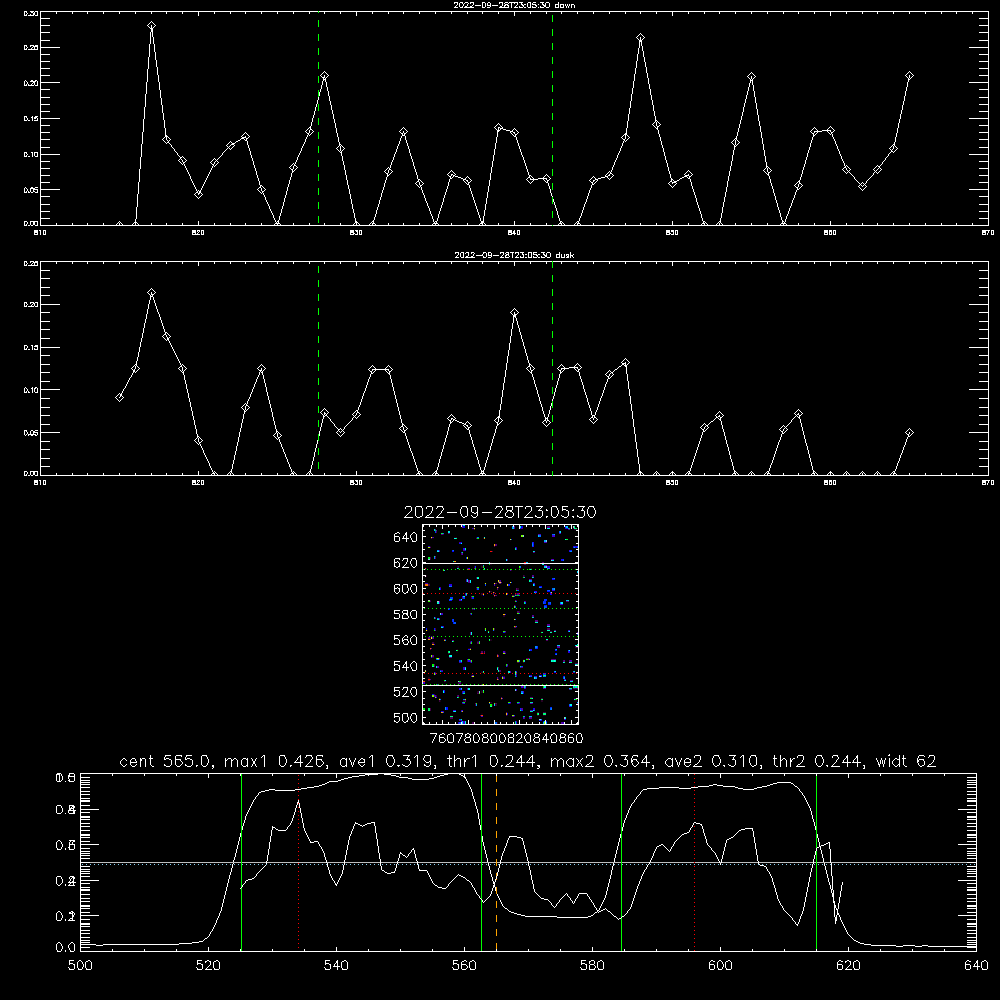Click the left green dashed line in dusk plot

click(x=318, y=368)
